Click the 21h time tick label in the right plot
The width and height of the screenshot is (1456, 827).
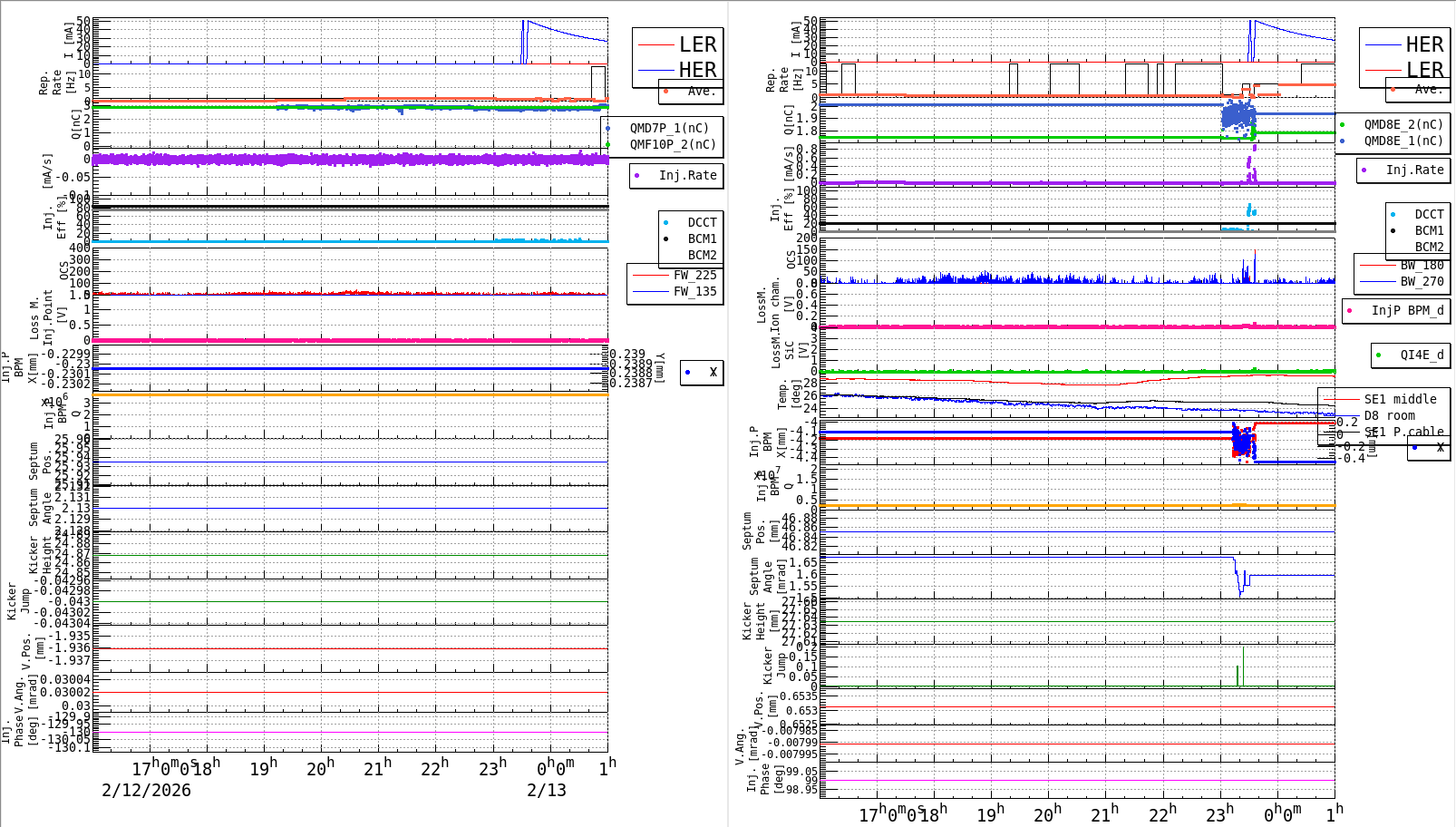(x=1105, y=813)
